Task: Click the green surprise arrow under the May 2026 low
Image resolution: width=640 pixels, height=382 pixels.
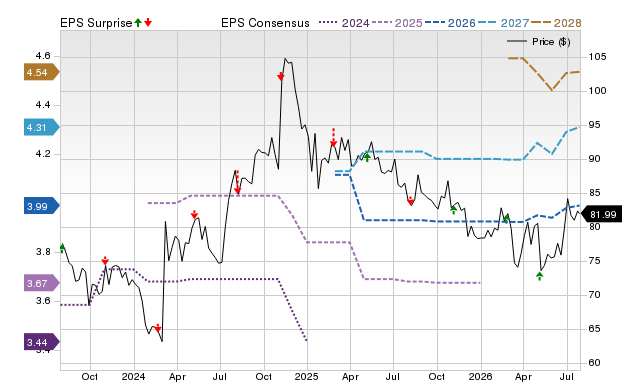Action: coord(540,276)
